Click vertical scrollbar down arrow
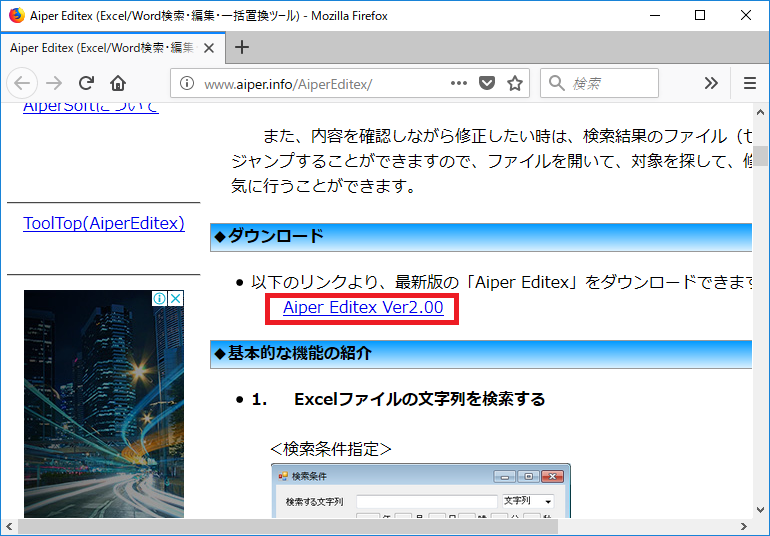The image size is (770, 536). (x=761, y=510)
